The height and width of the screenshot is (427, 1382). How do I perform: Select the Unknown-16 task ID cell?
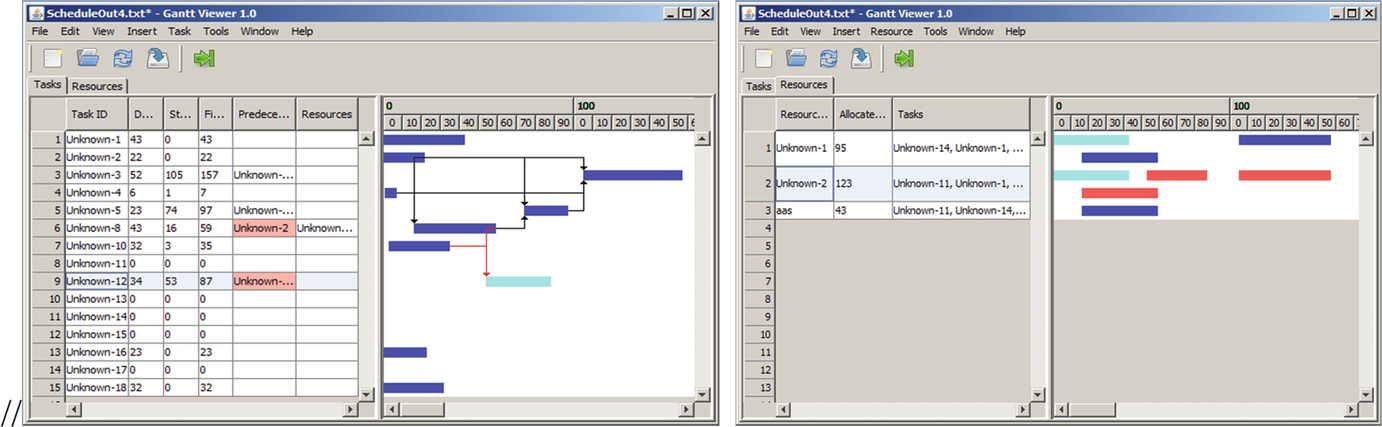pos(96,352)
